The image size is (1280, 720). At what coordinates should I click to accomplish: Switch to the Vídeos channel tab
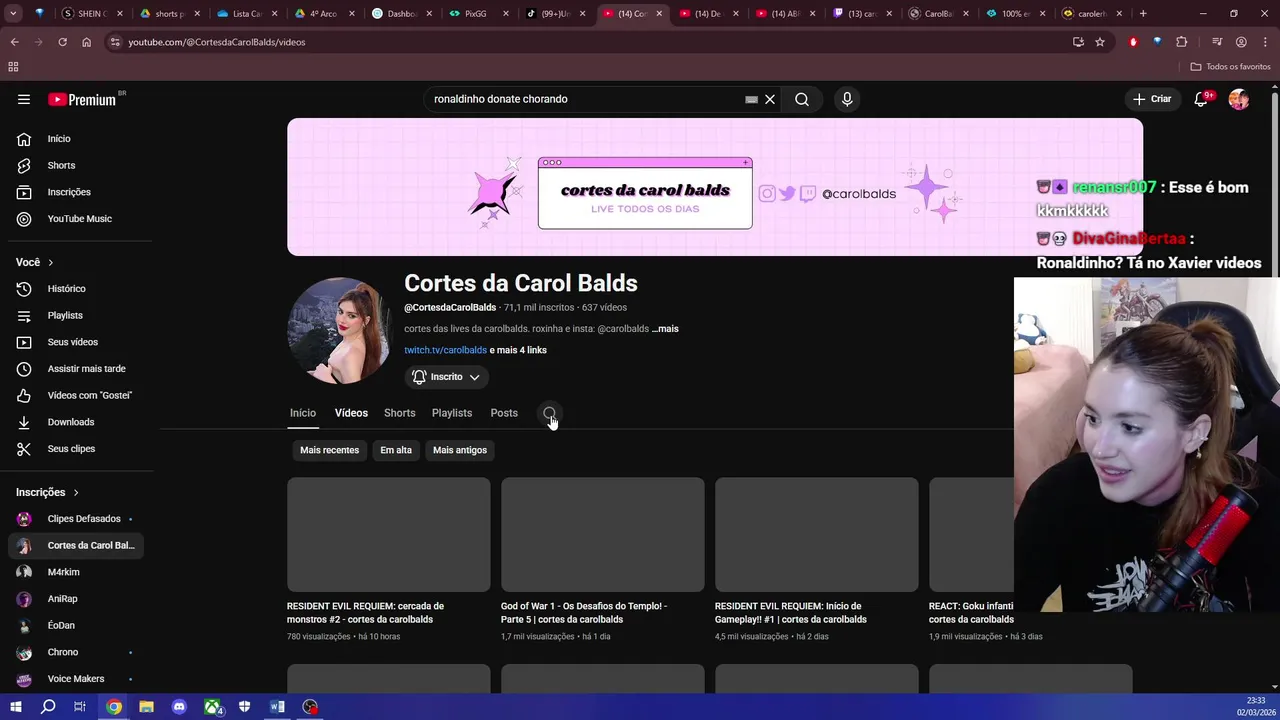pyautogui.click(x=351, y=413)
